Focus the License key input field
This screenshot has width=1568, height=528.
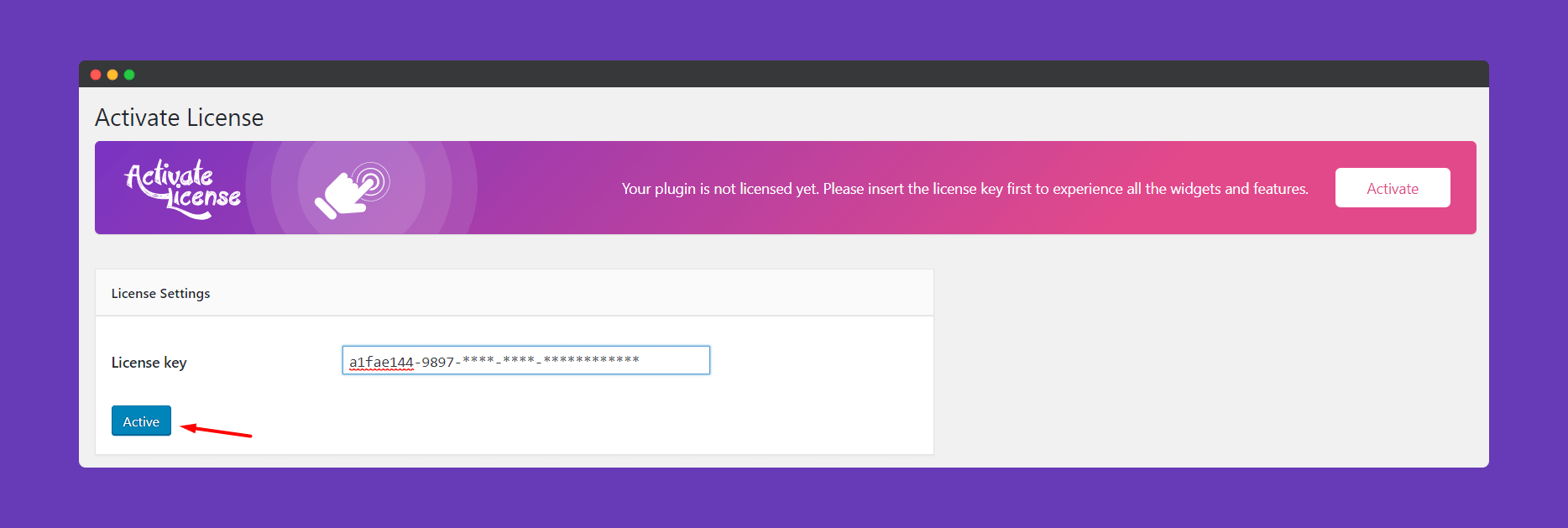click(x=526, y=360)
